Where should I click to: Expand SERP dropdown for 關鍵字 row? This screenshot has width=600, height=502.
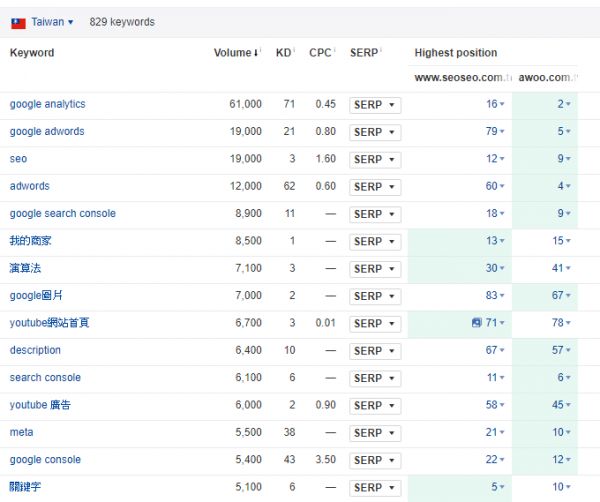pos(375,488)
